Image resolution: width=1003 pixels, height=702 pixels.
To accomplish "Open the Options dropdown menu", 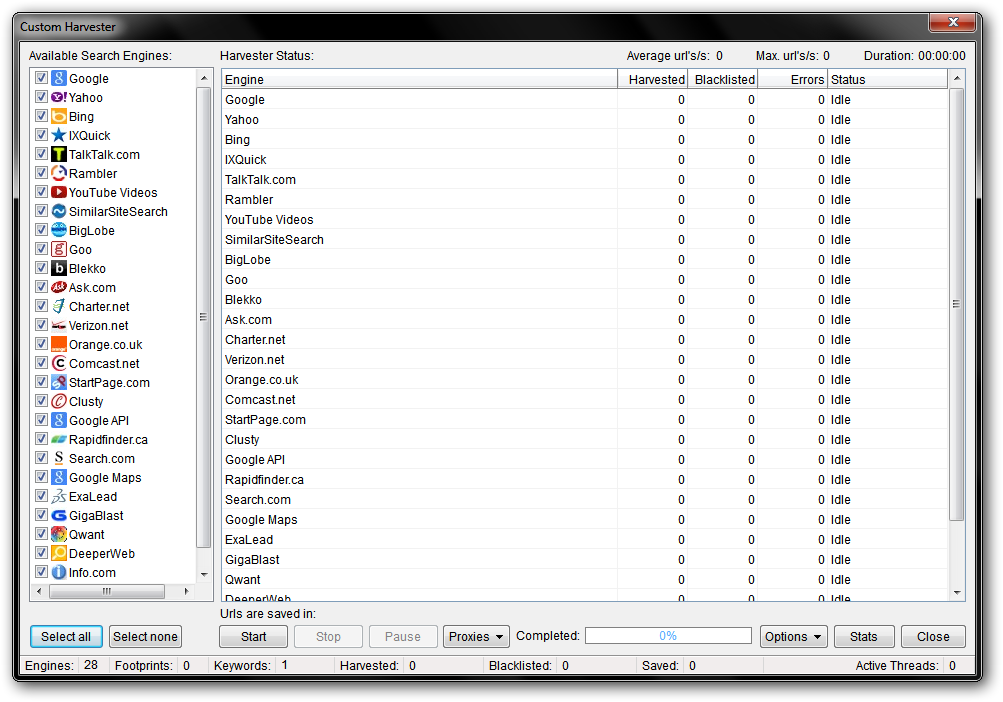I will click(x=793, y=637).
